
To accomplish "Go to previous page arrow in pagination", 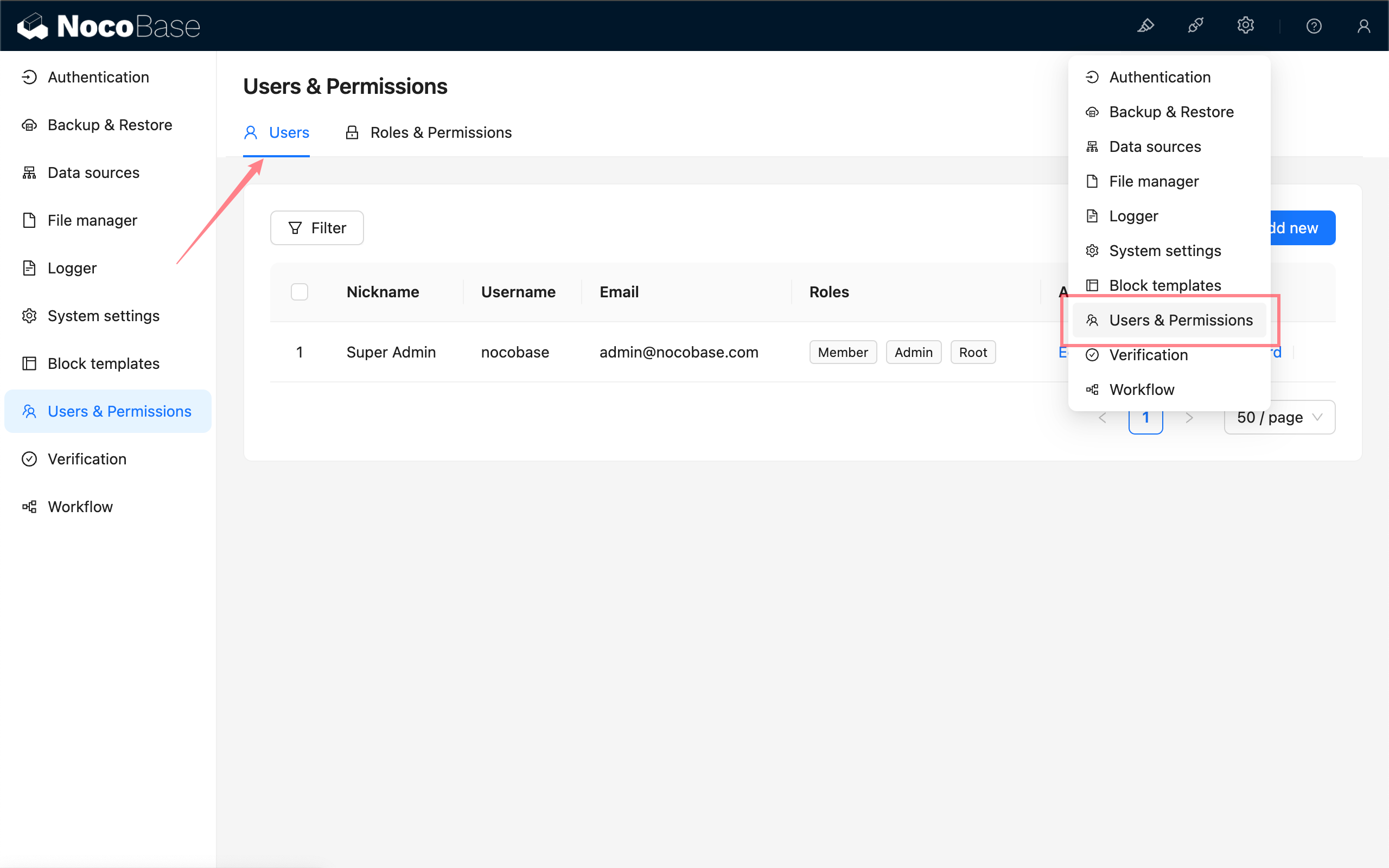I will point(1102,418).
